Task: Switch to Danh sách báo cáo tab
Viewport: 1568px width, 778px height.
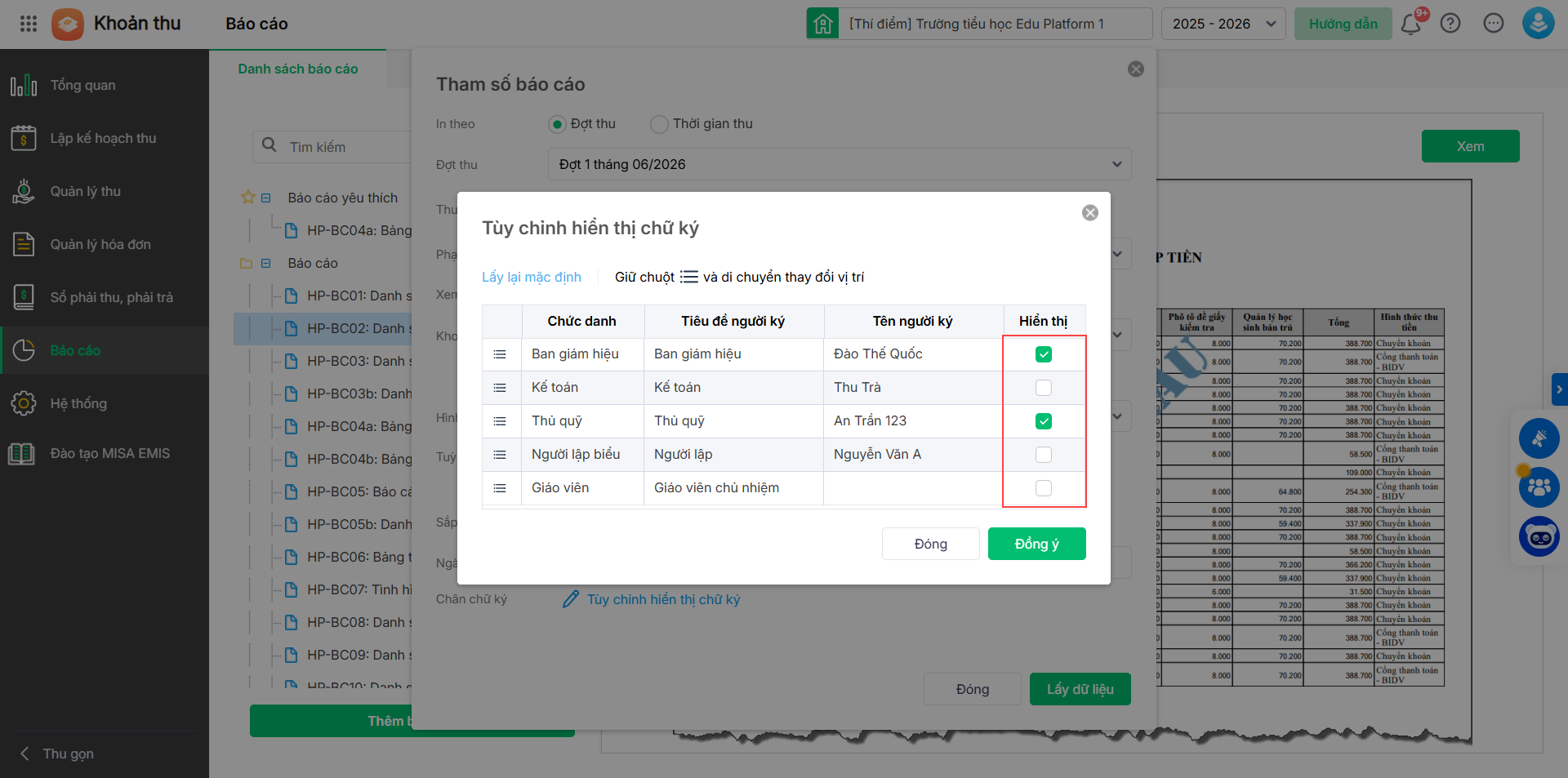Action: coord(297,69)
